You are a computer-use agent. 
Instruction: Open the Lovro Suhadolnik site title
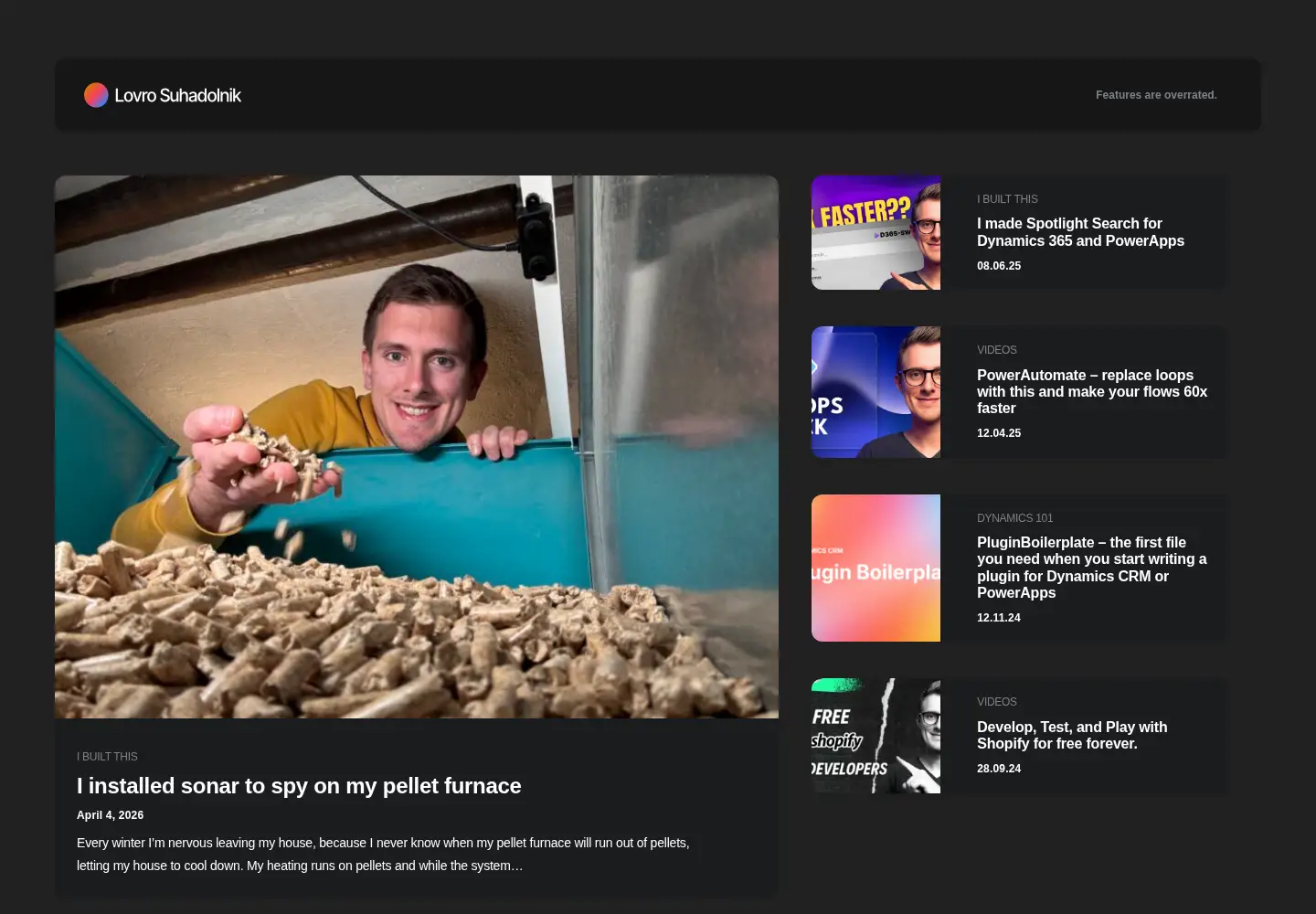pyautogui.click(x=177, y=95)
